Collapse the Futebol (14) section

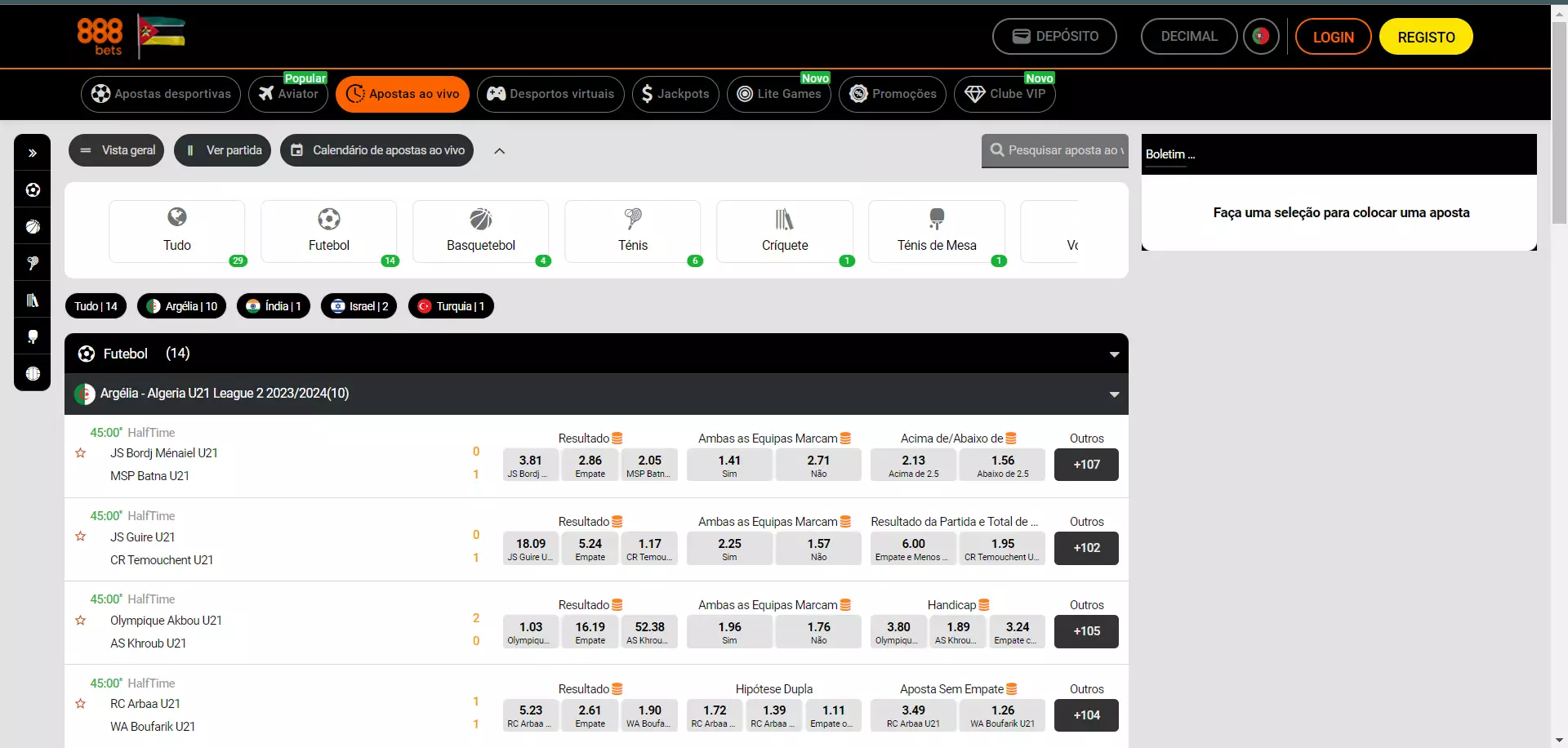1114,354
